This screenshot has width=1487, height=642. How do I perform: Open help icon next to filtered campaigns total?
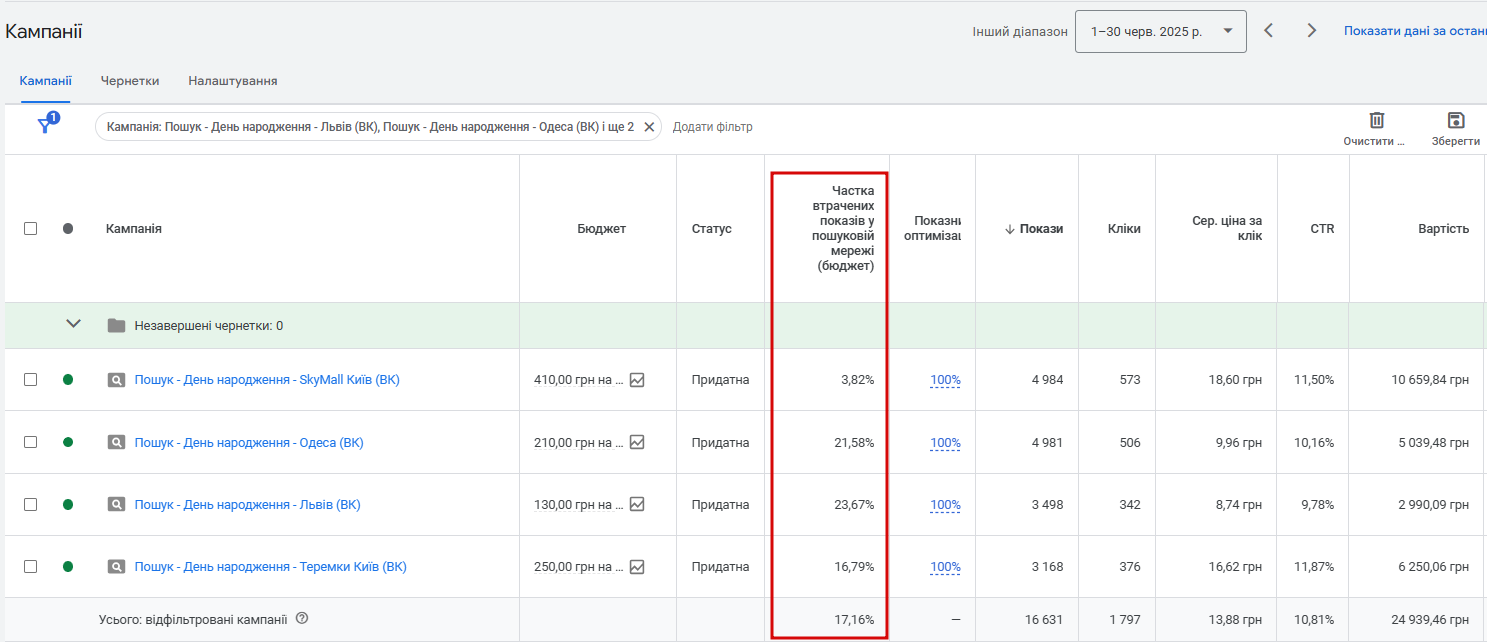pos(302,618)
